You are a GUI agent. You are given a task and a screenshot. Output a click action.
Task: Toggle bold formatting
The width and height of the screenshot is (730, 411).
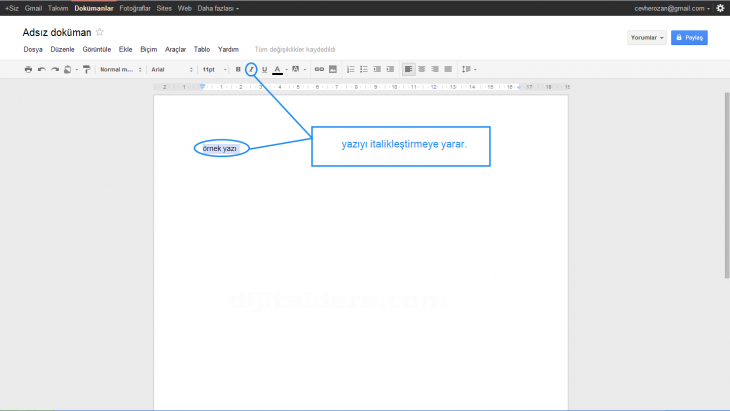[x=238, y=69]
